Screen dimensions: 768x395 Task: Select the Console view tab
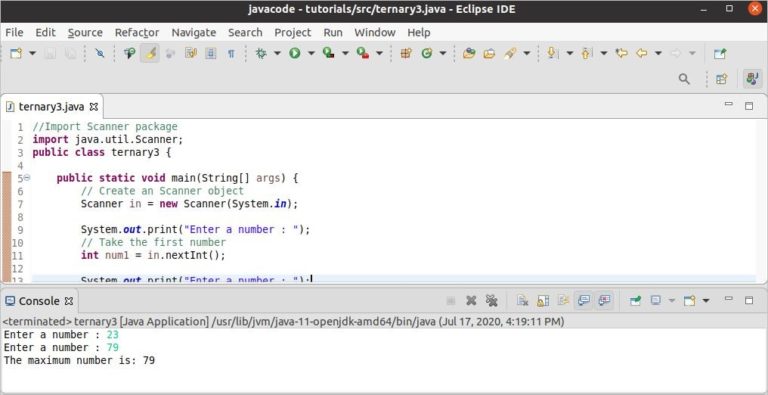(x=39, y=301)
